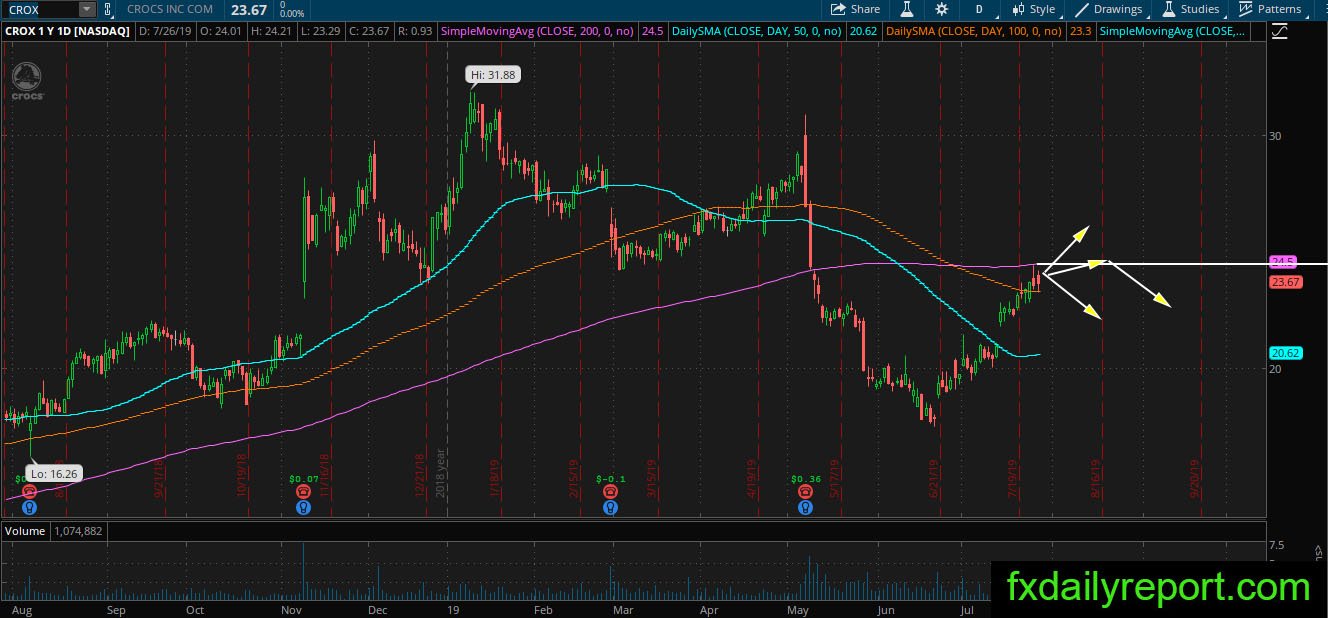Image resolution: width=1328 pixels, height=618 pixels.
Task: Select the DailySMA 50 study label
Action: 757,32
